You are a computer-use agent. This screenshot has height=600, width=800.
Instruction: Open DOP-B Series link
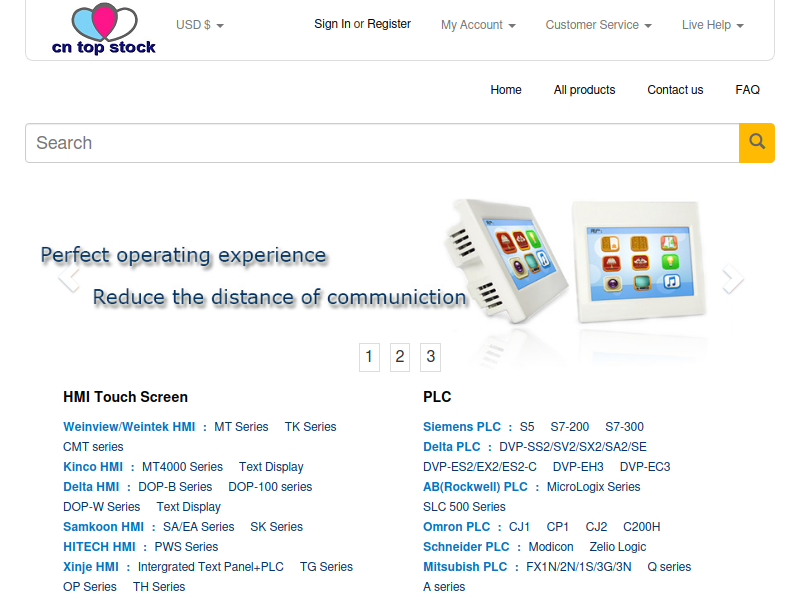[x=175, y=487]
